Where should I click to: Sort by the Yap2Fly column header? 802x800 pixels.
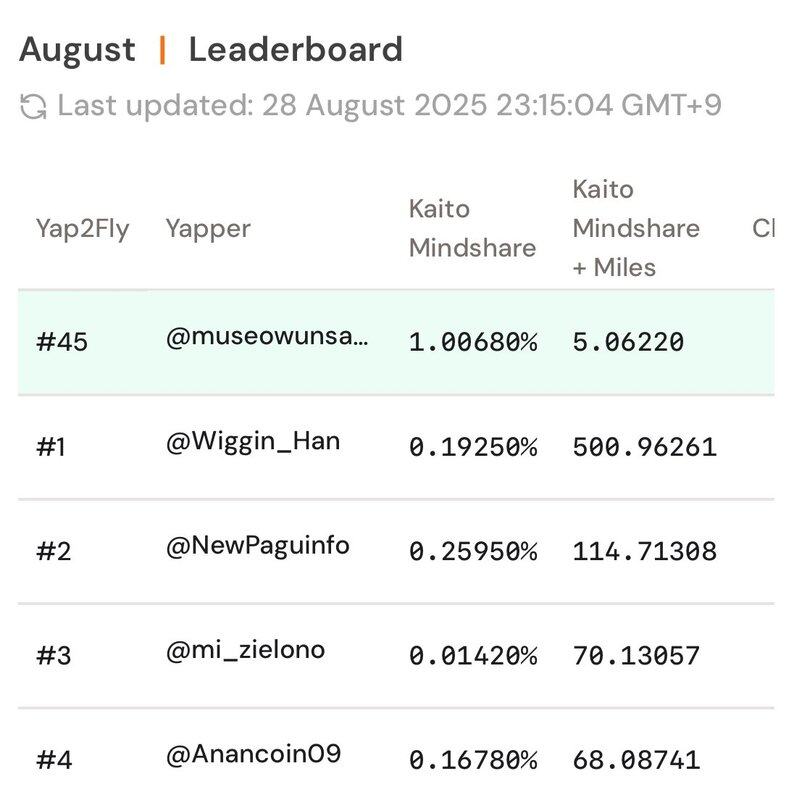point(82,229)
